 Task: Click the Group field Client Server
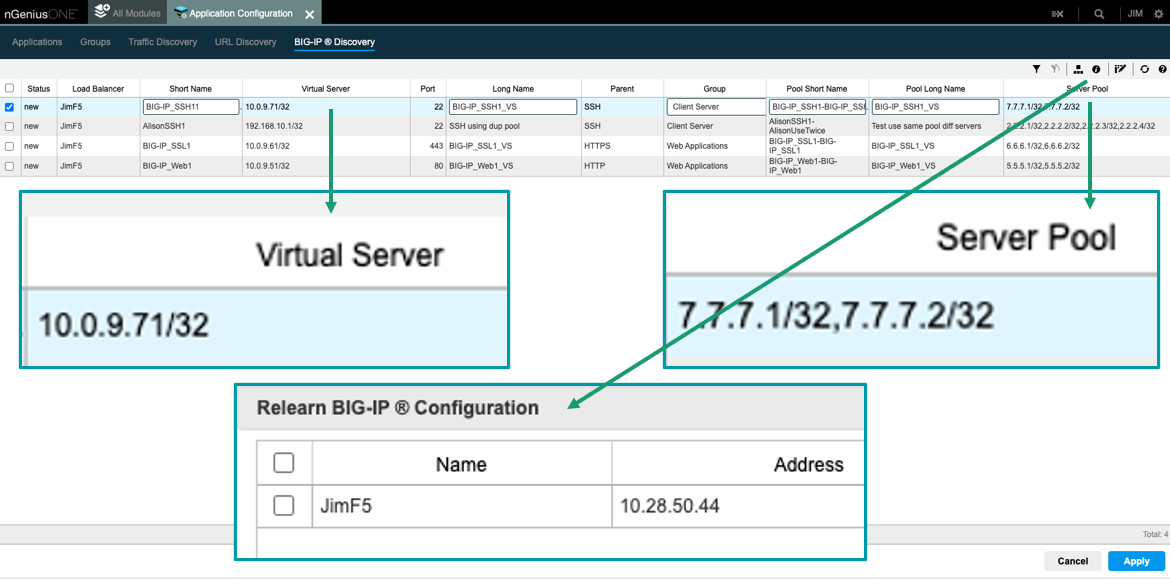coord(716,107)
